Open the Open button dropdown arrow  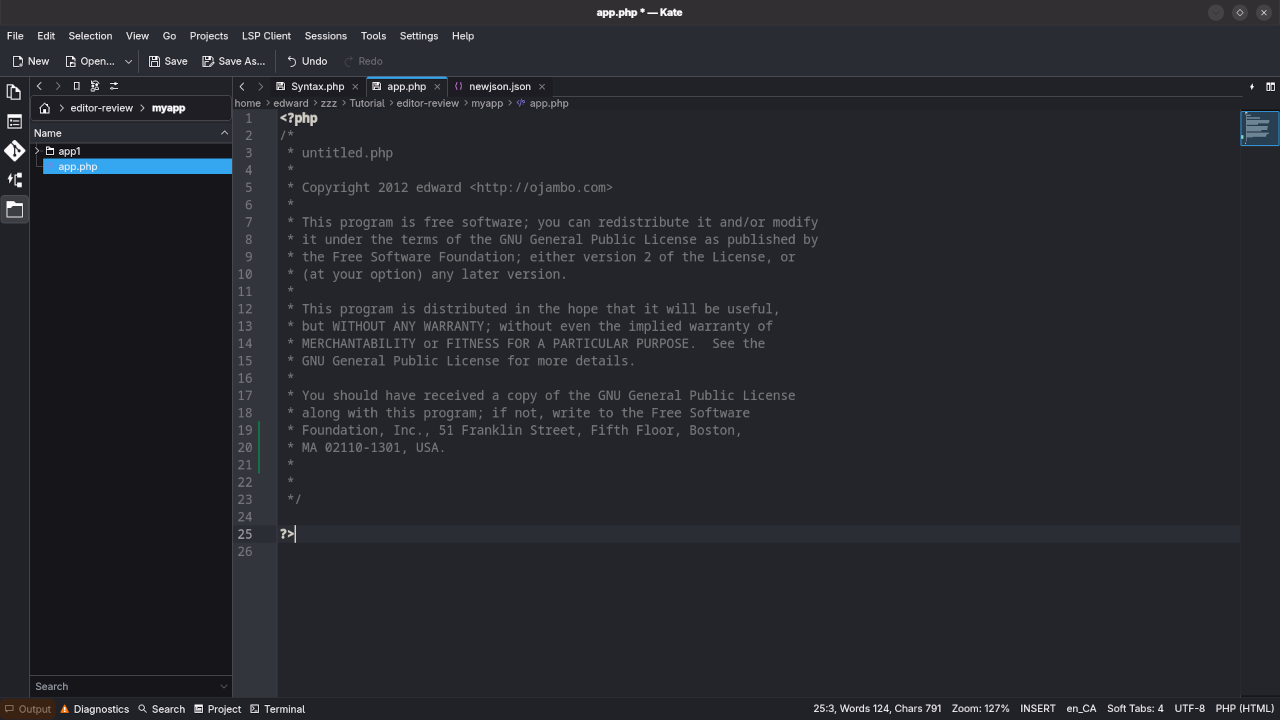(x=128, y=61)
